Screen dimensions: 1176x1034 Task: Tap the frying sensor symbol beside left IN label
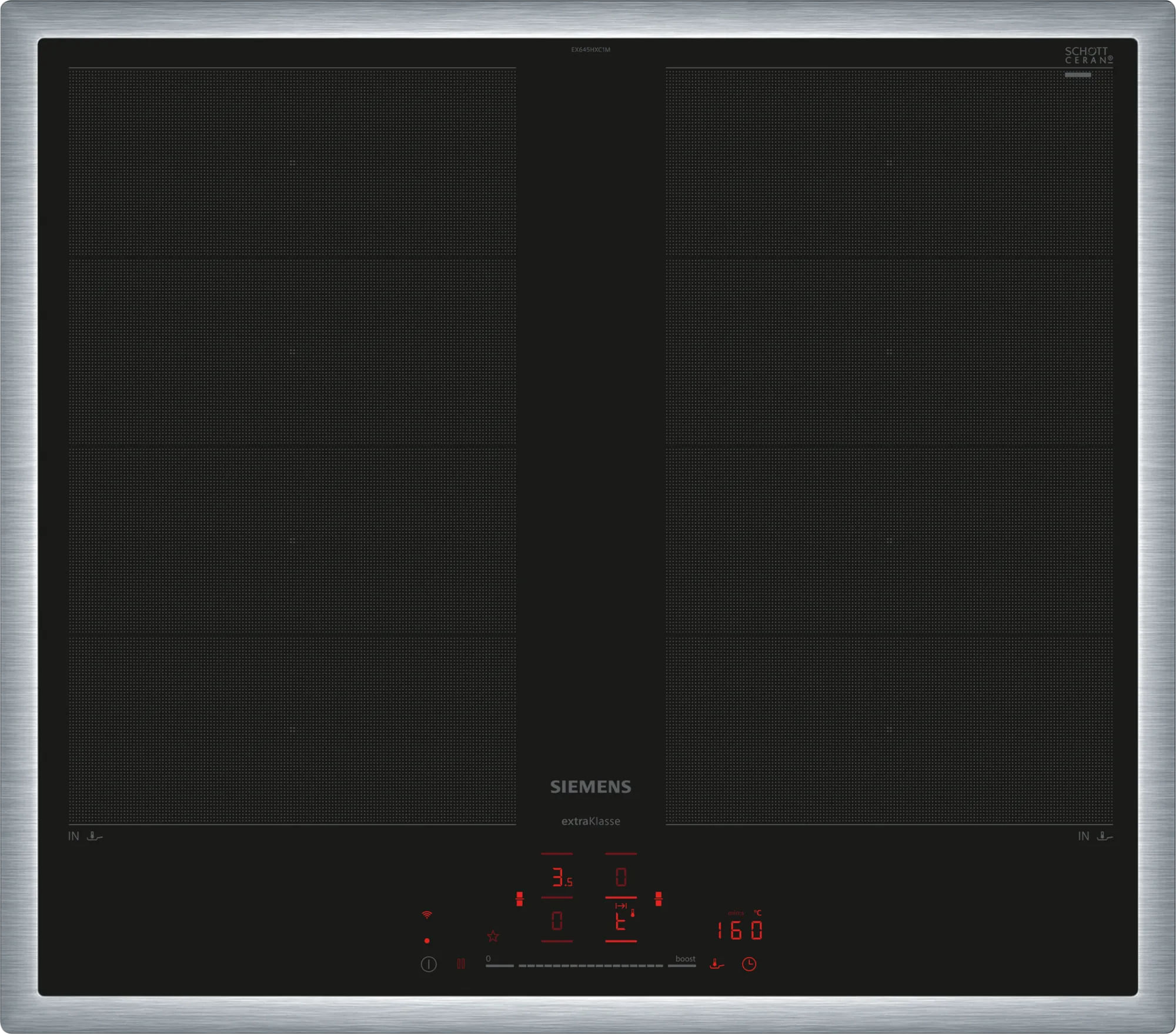pos(95,836)
